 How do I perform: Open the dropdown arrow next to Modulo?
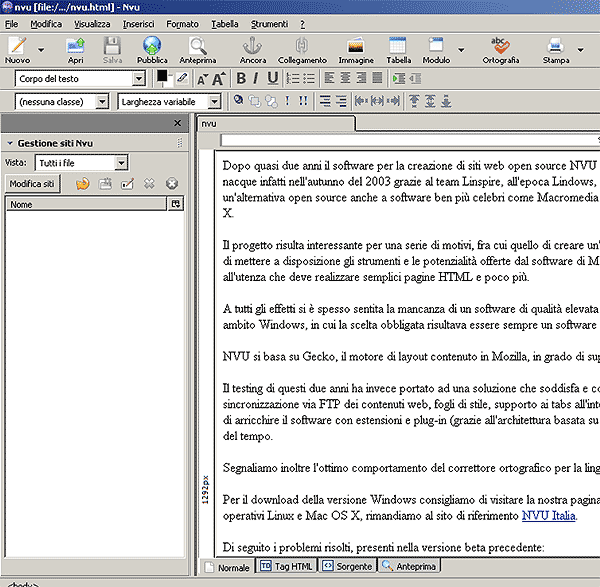[461, 49]
